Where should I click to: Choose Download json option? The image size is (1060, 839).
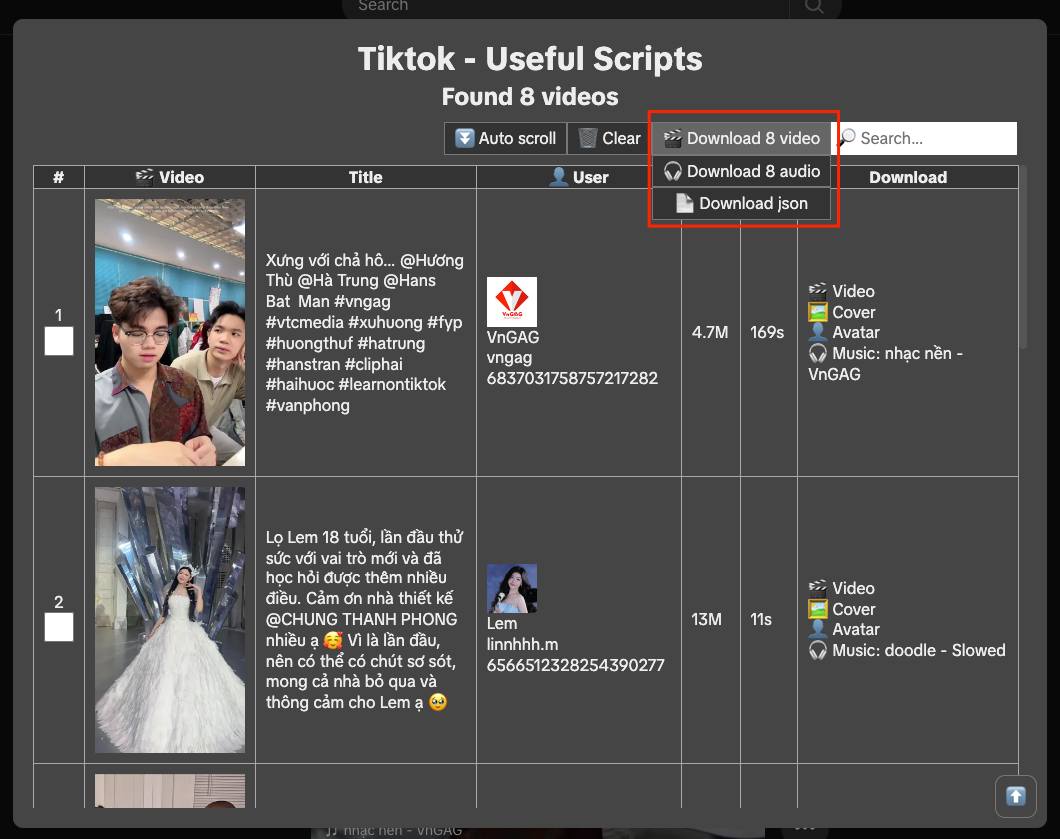(x=742, y=203)
